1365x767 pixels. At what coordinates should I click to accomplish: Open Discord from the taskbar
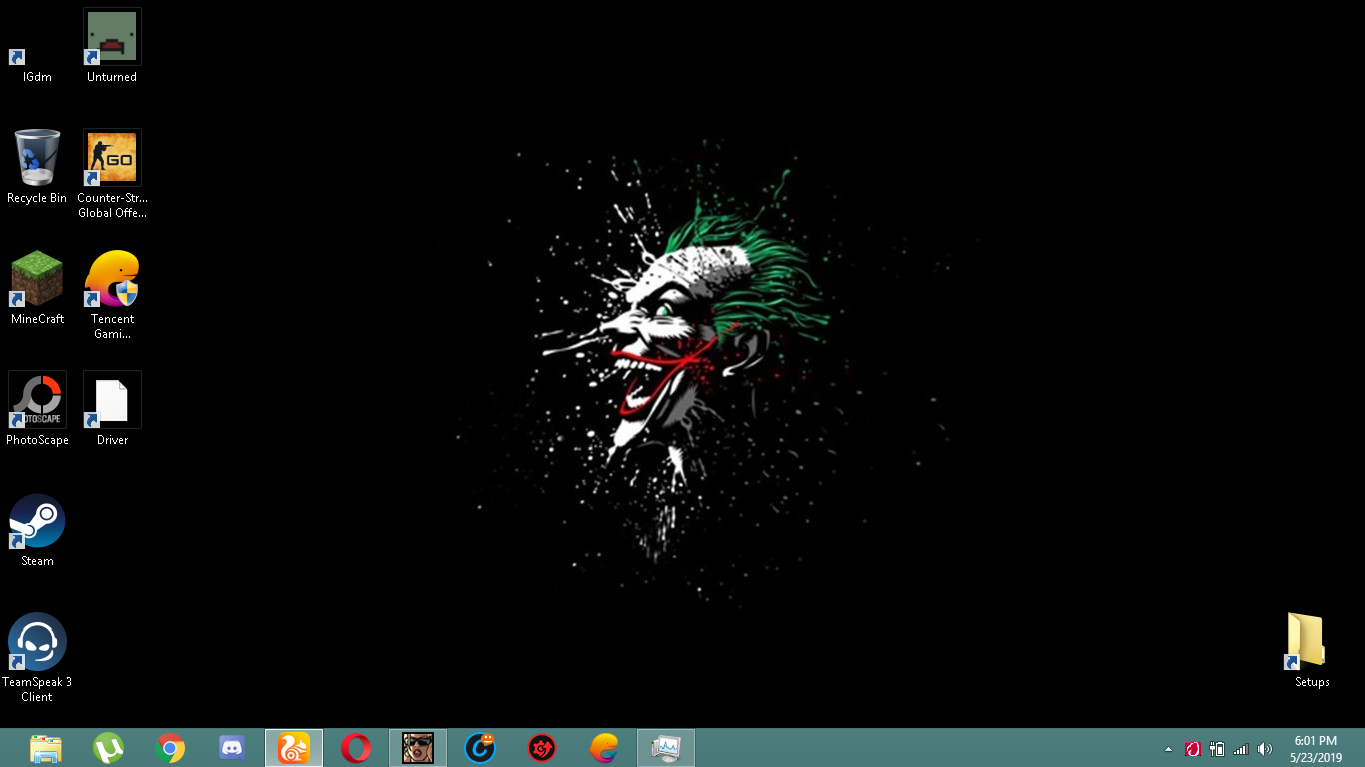232,748
